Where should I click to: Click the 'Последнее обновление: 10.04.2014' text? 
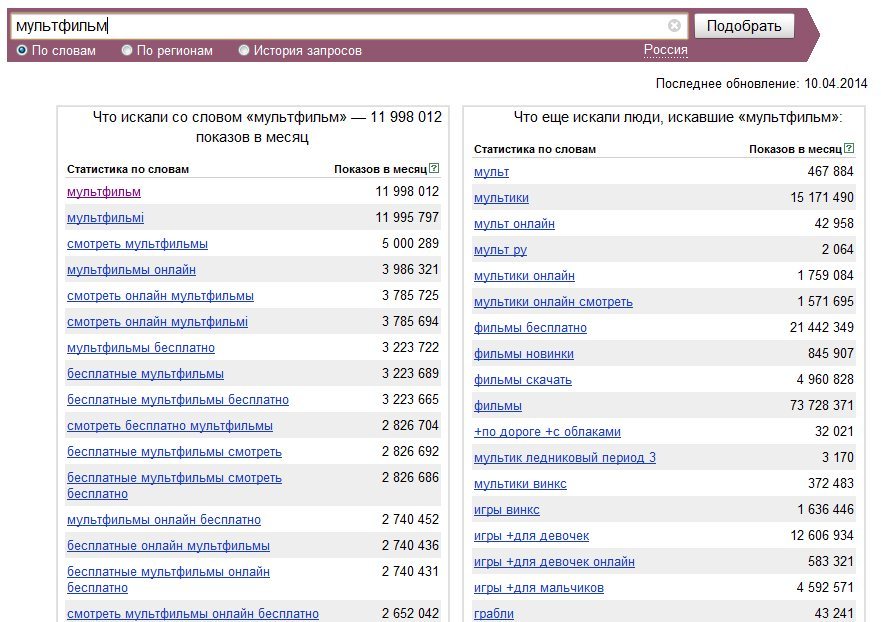click(x=761, y=84)
